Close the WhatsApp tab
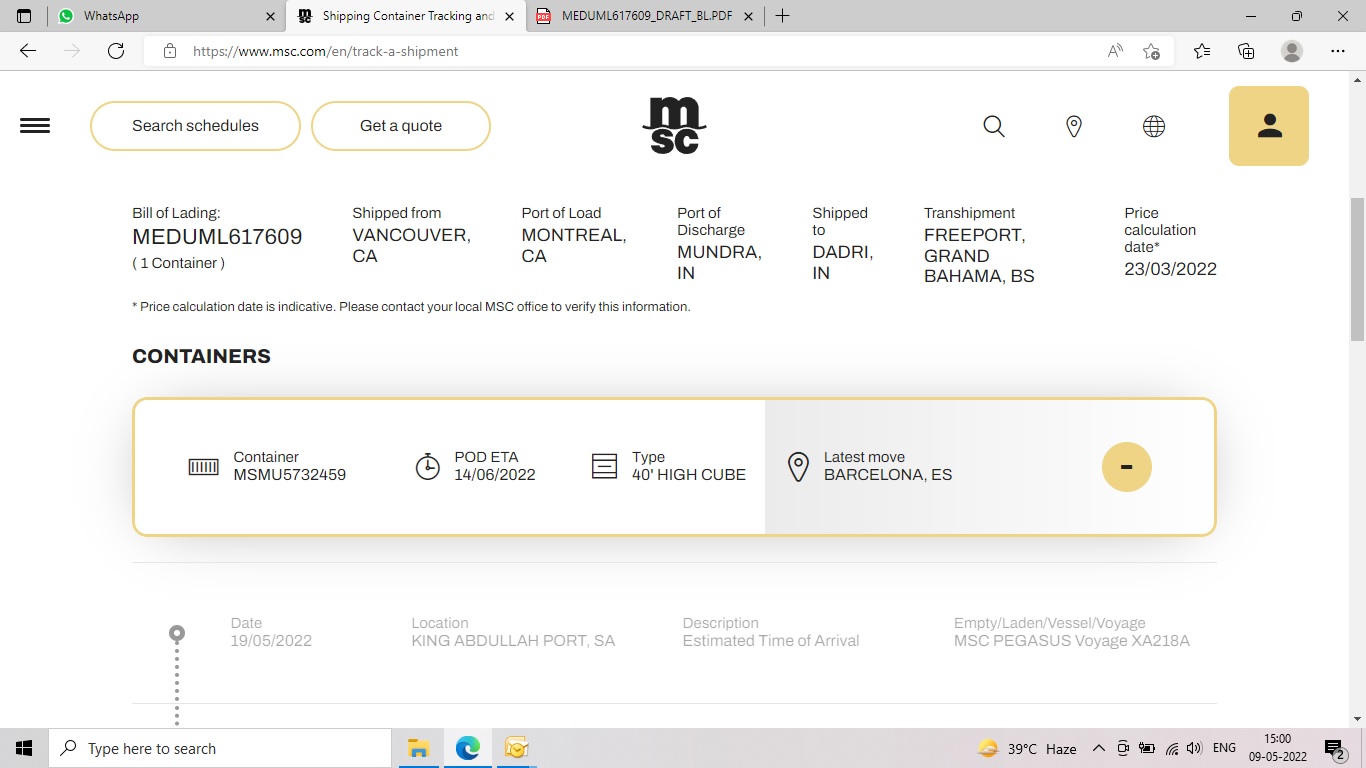Screen dimensions: 1366x768 coord(271,16)
